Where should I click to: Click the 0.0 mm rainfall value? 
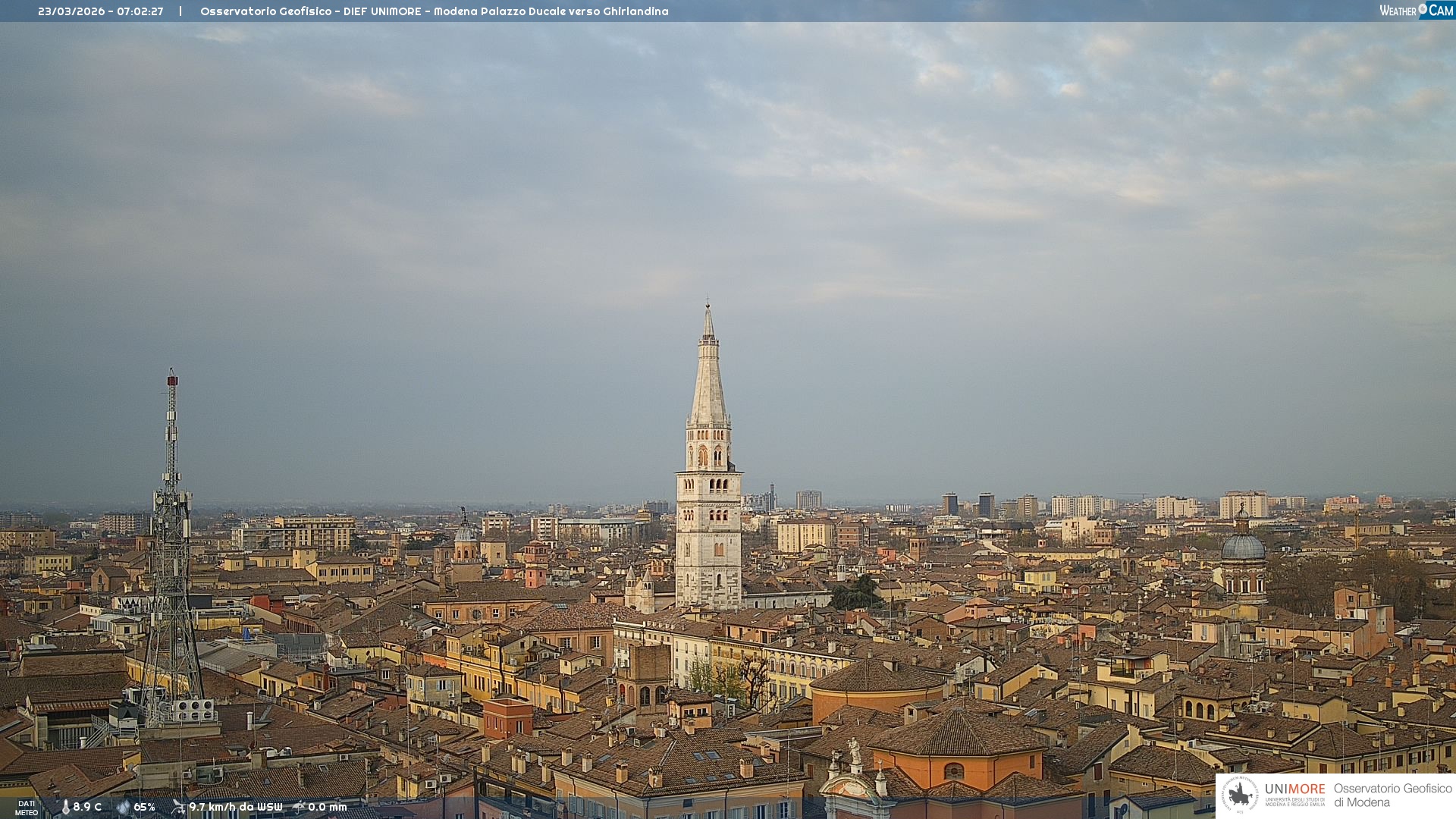pos(328,807)
